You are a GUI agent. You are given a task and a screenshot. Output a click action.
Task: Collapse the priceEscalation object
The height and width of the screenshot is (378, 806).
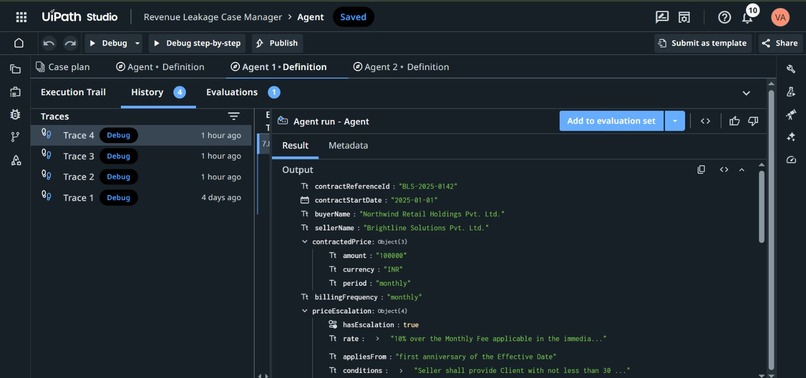click(x=305, y=311)
